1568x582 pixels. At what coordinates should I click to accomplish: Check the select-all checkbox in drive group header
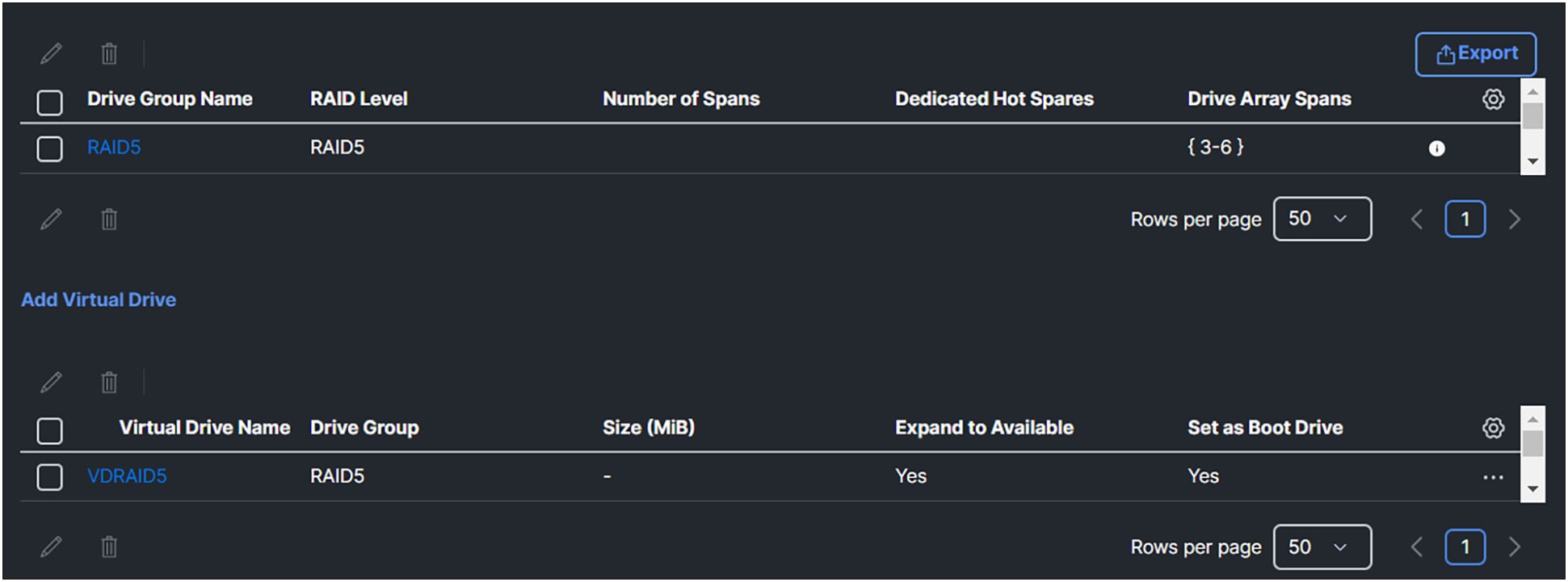tap(49, 103)
